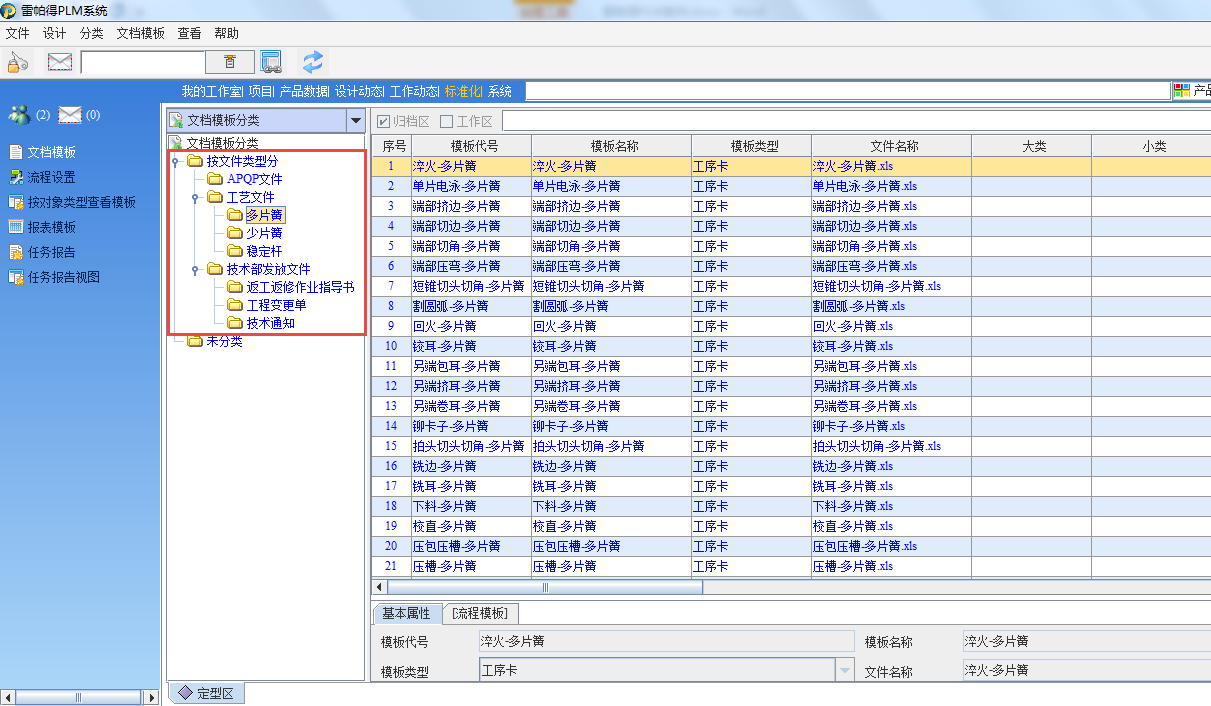1211x706 pixels.
Task: Enable the 工作区 checkbox
Action: pos(447,122)
